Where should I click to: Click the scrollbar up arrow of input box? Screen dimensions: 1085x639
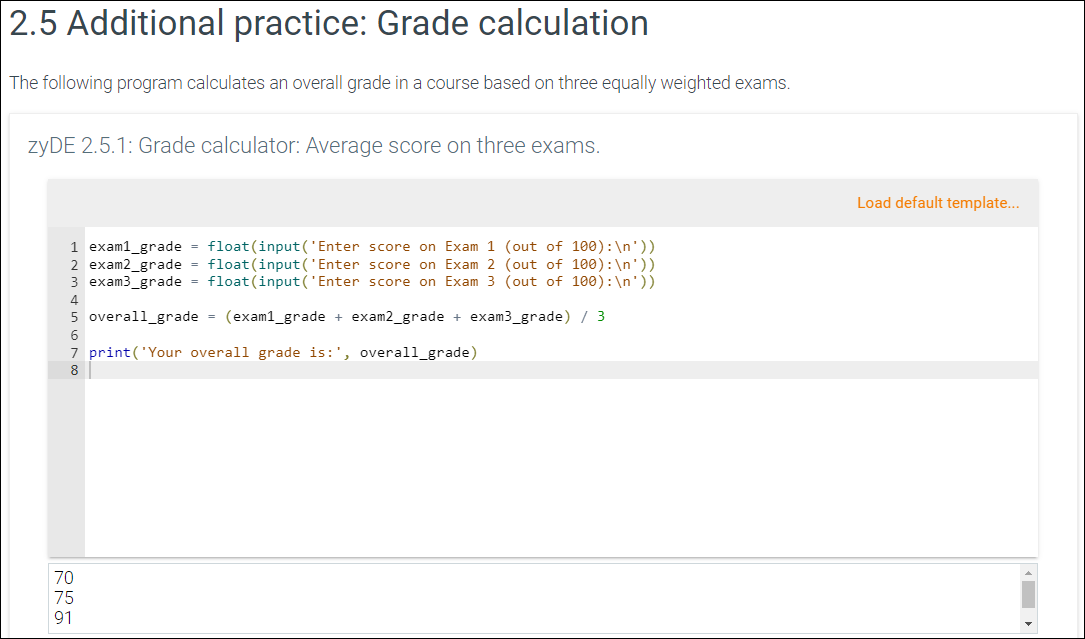pyautogui.click(x=1028, y=572)
